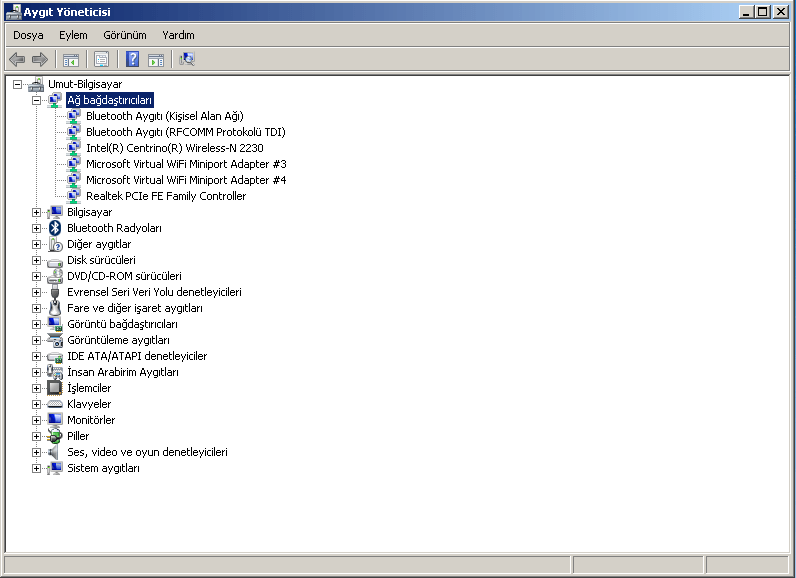The width and height of the screenshot is (796, 578).
Task: Expand the Bilgisayar node
Action: [x=37, y=212]
